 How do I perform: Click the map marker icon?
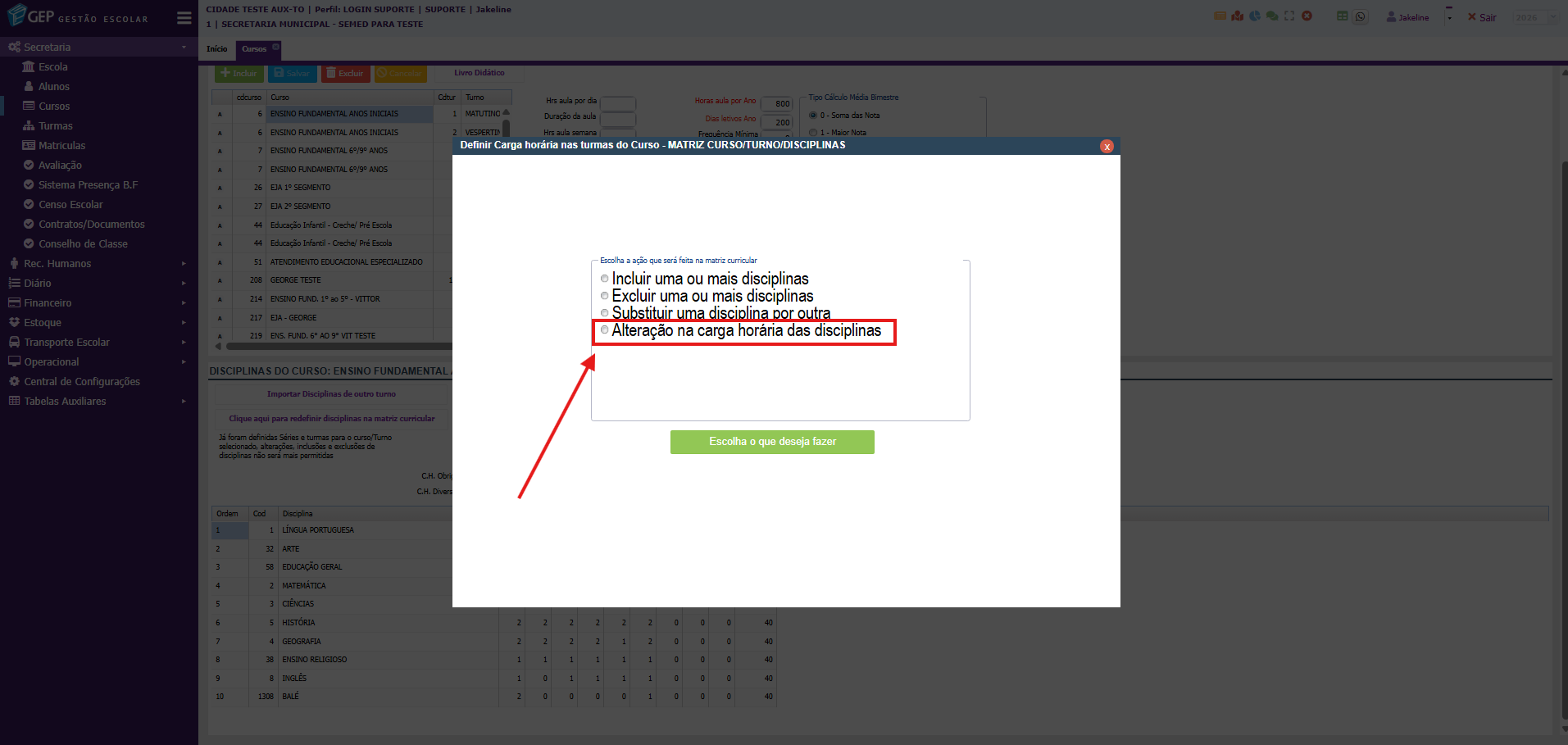(x=1238, y=16)
